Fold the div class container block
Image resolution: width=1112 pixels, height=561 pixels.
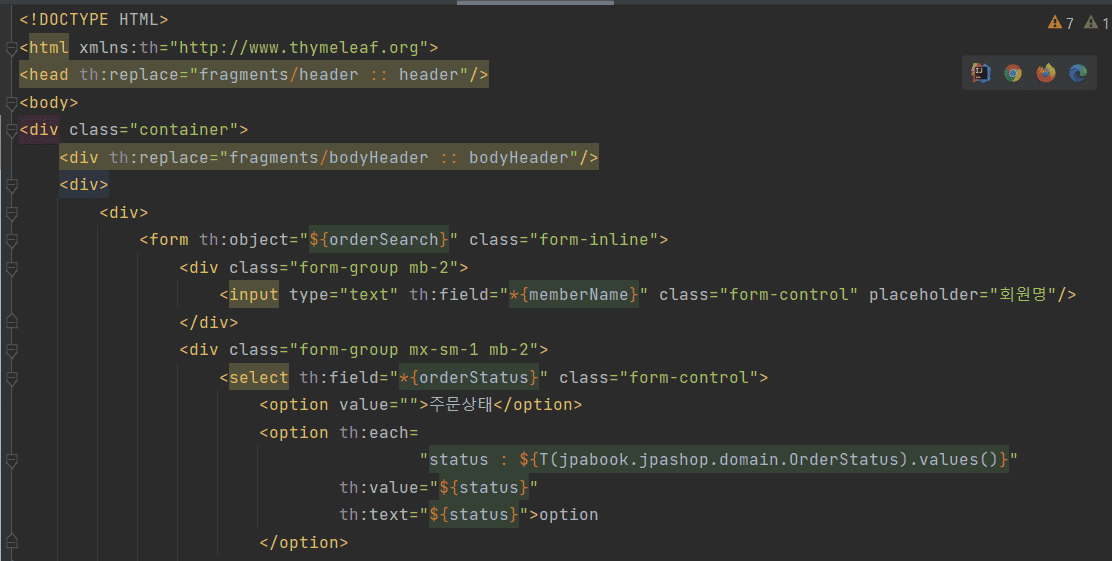[x=11, y=130]
